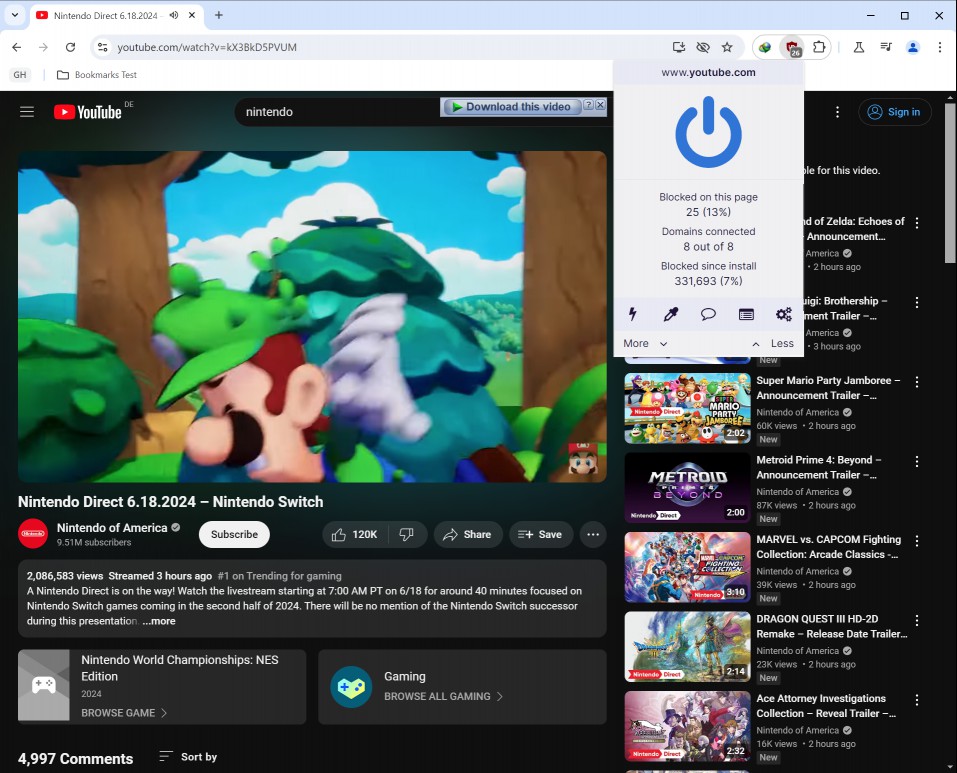This screenshot has height=773, width=957.
Task: Browse all Gaming link
Action: point(443,696)
